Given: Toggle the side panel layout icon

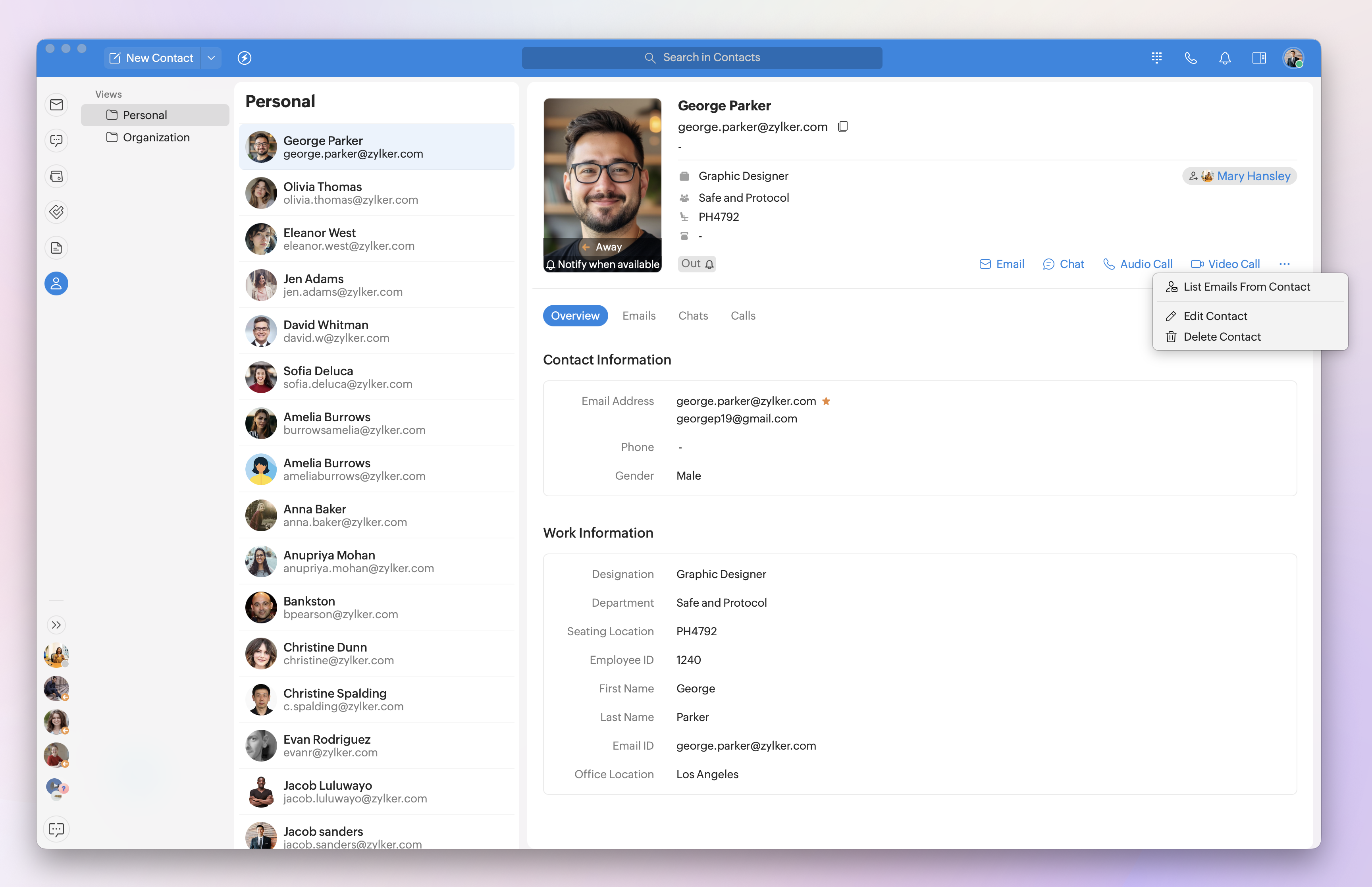Looking at the screenshot, I should pos(1258,58).
